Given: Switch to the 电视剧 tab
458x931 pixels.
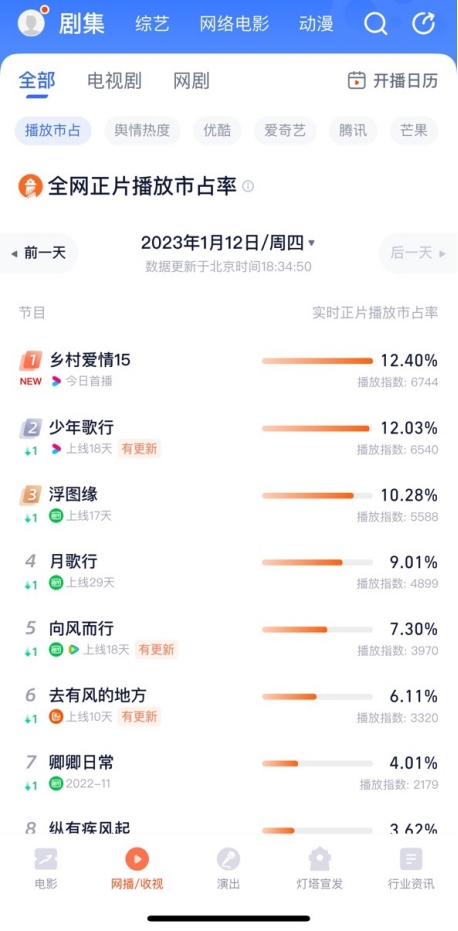Looking at the screenshot, I should pos(115,81).
